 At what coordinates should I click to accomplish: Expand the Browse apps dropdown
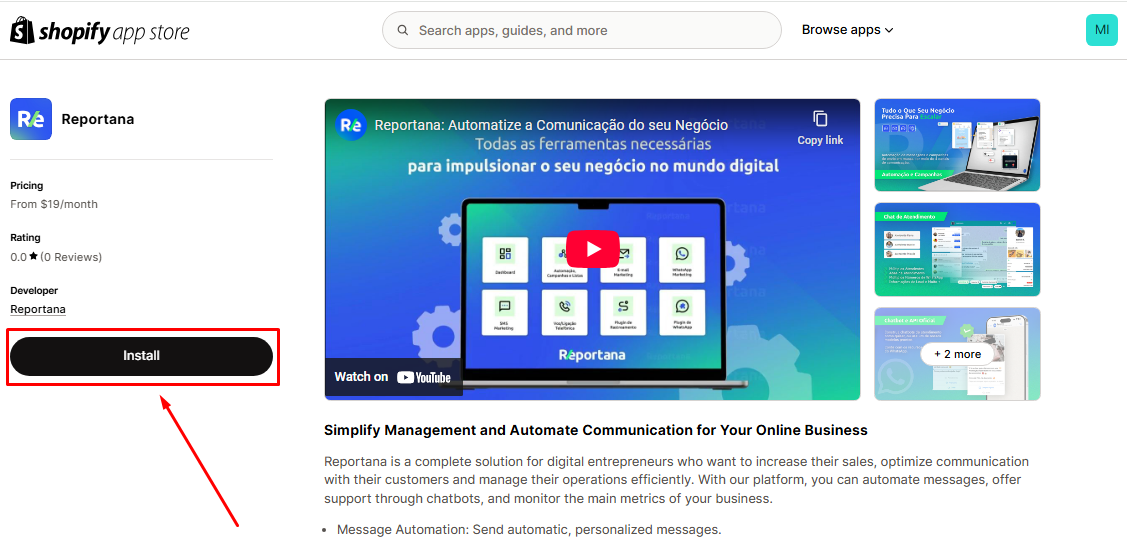(847, 30)
